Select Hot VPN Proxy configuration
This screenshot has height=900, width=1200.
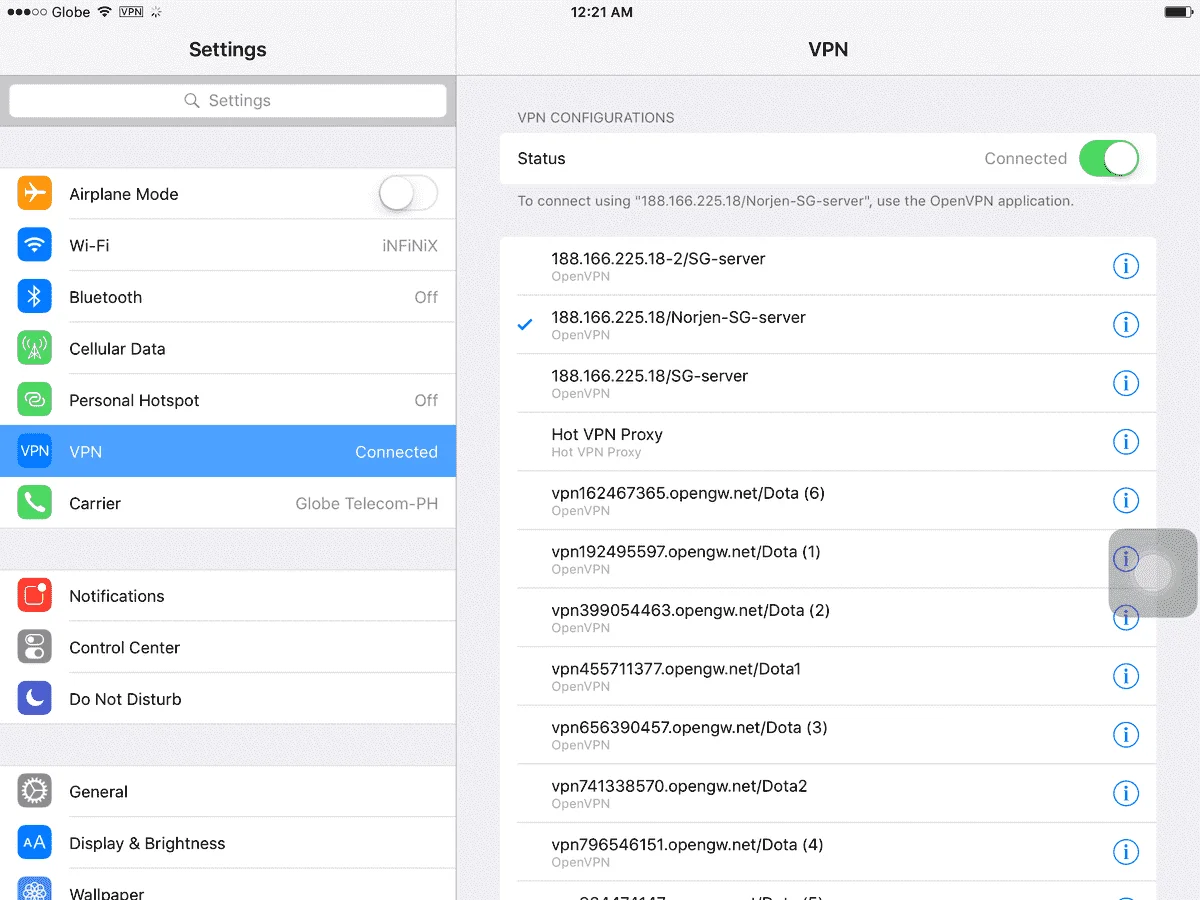pos(828,442)
